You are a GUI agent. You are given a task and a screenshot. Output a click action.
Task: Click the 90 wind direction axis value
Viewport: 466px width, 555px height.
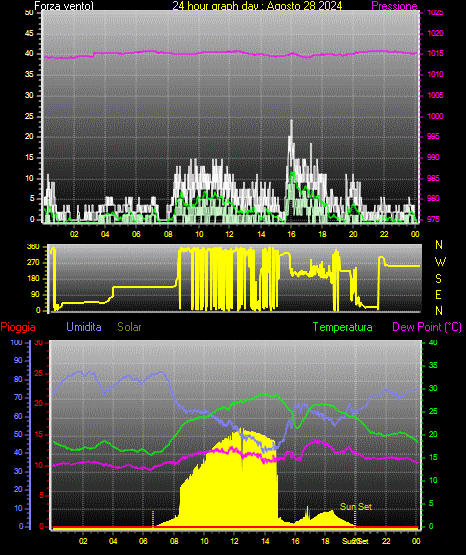tap(35, 294)
